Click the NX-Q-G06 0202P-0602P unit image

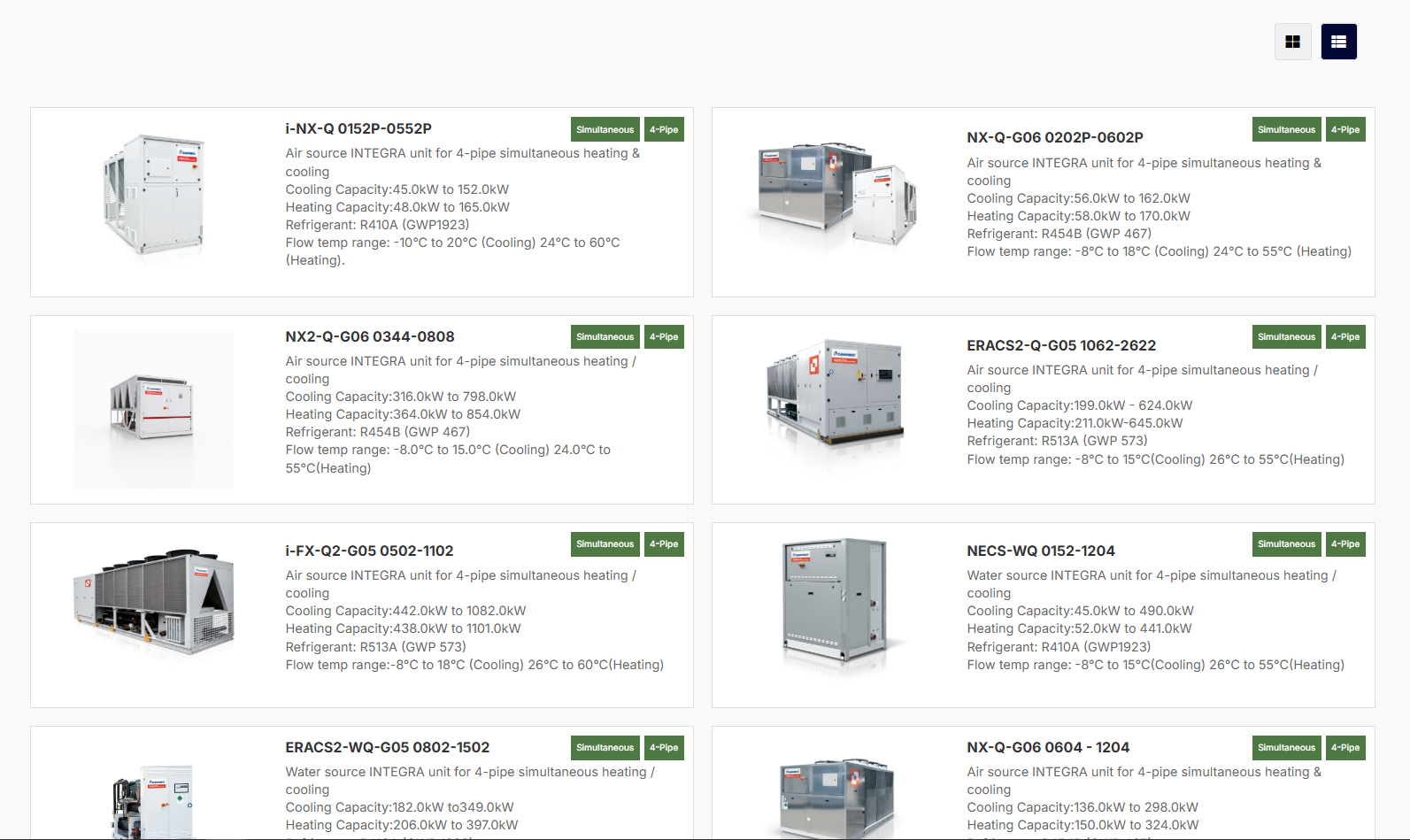point(836,195)
